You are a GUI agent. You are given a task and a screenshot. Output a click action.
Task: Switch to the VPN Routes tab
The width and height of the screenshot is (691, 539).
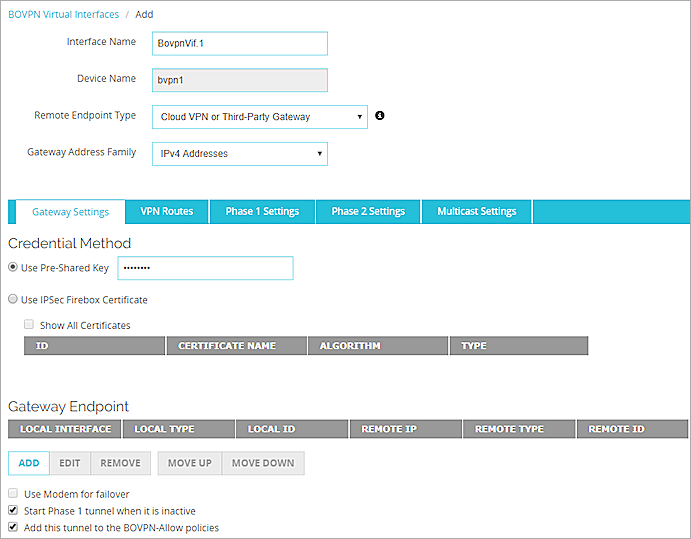166,212
